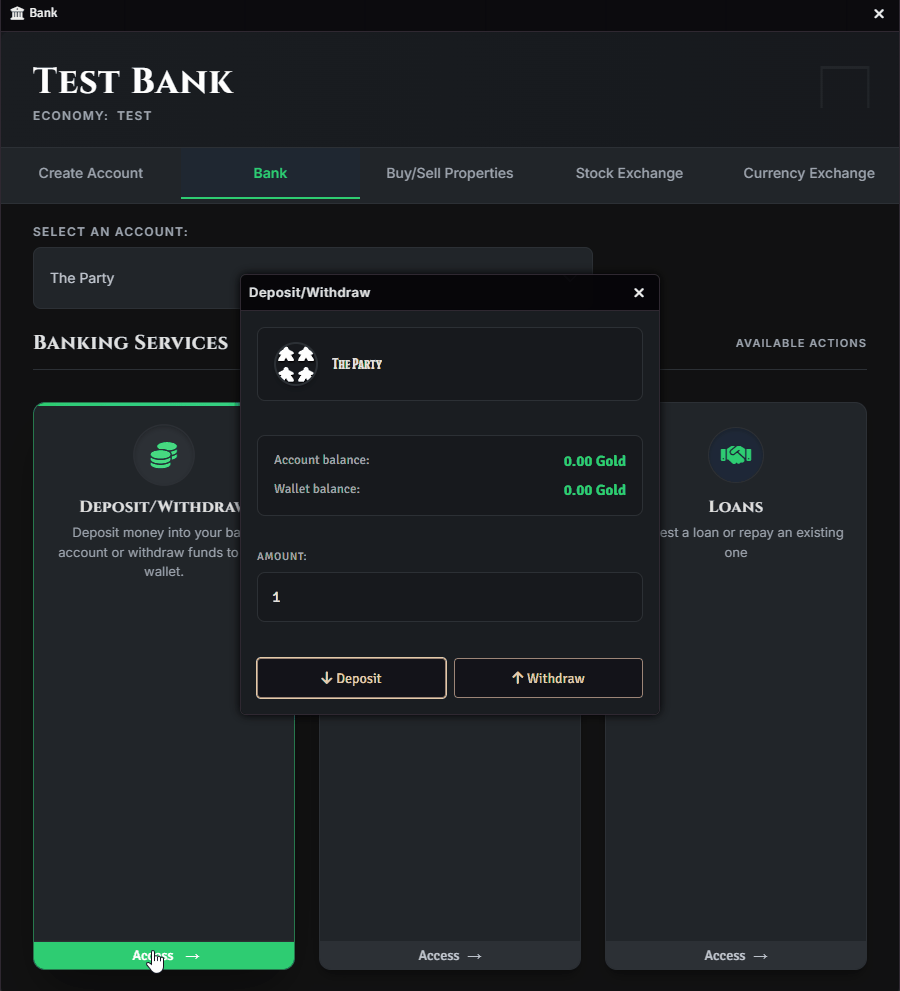
Task: Go to the Stock Exchange tab
Action: pos(629,173)
